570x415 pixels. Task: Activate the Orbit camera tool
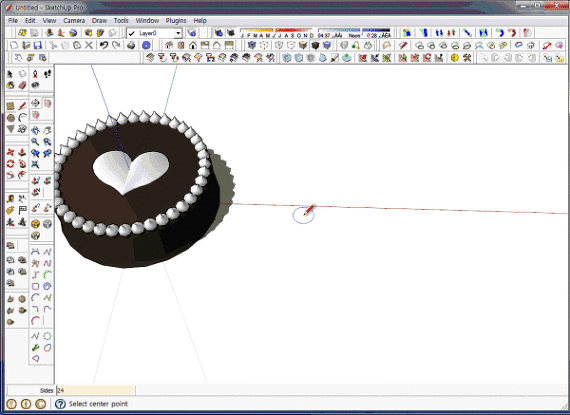(35, 130)
